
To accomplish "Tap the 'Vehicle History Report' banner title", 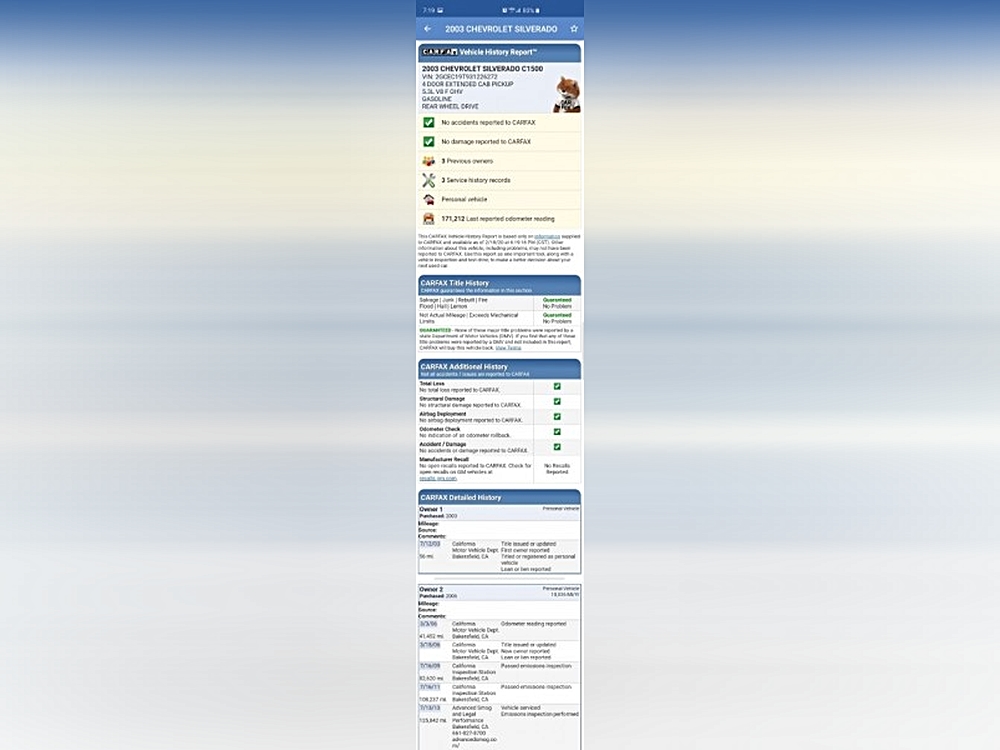I will (498, 52).
